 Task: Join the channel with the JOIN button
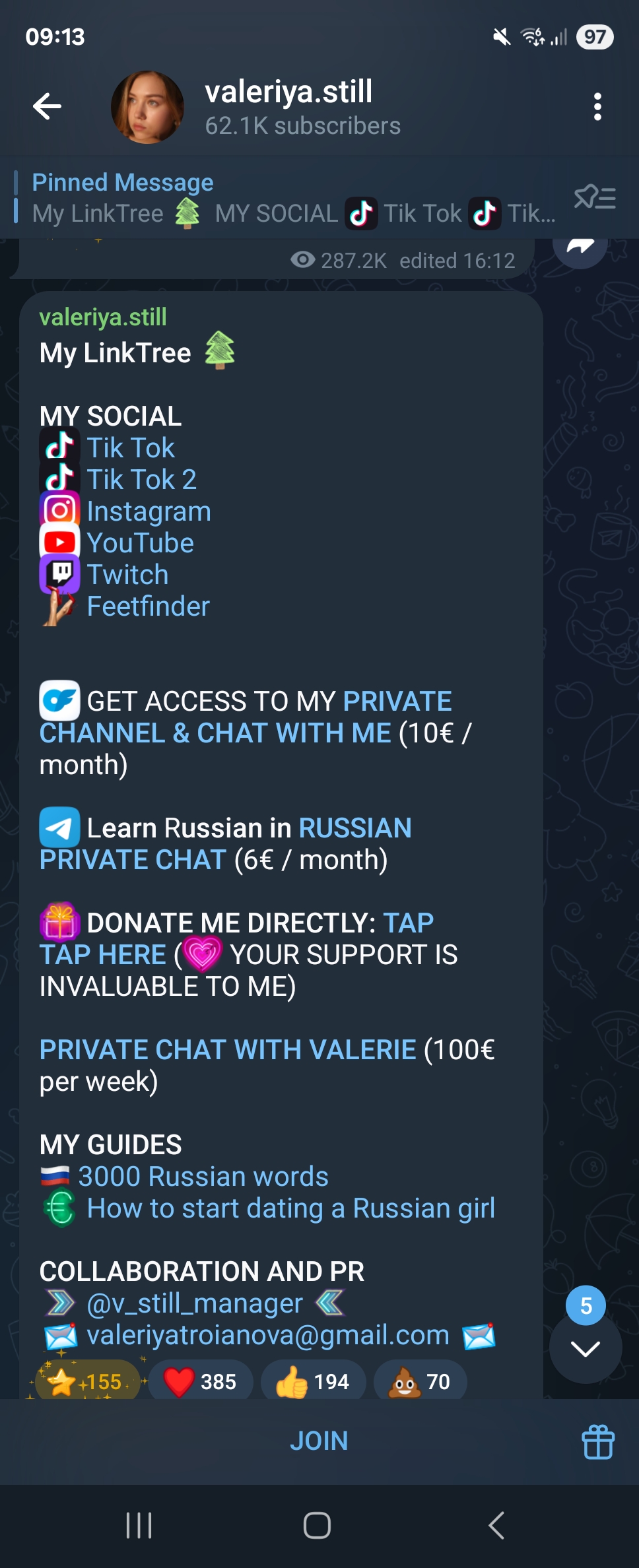pyautogui.click(x=319, y=1441)
